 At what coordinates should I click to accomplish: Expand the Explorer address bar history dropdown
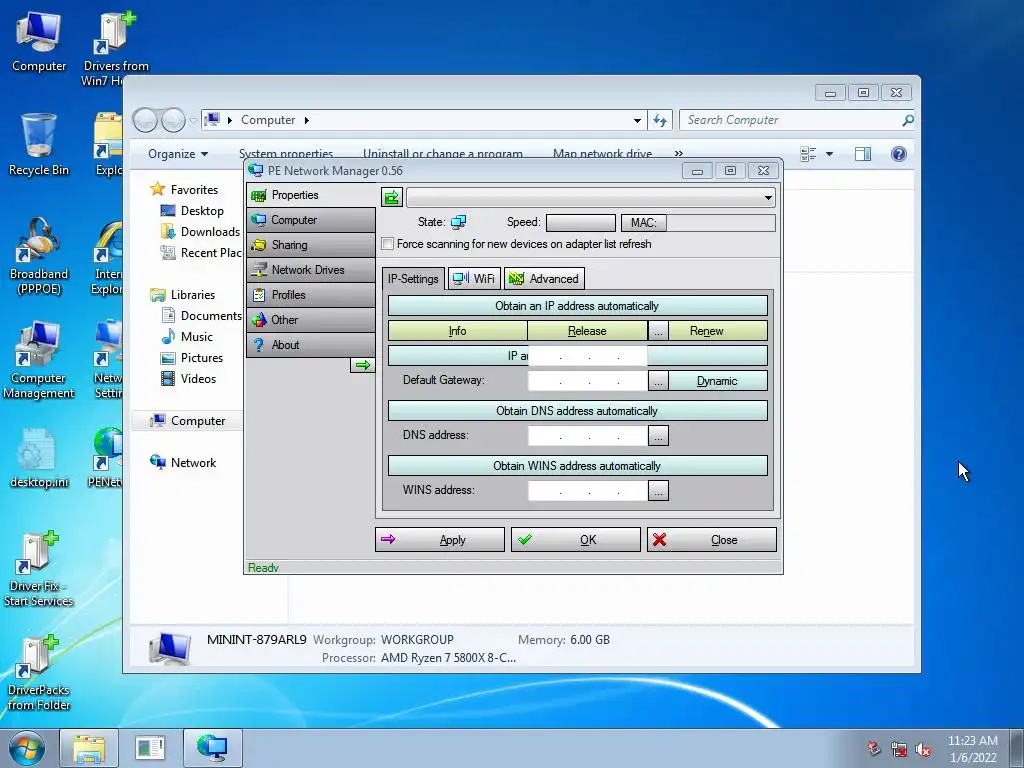[637, 121]
